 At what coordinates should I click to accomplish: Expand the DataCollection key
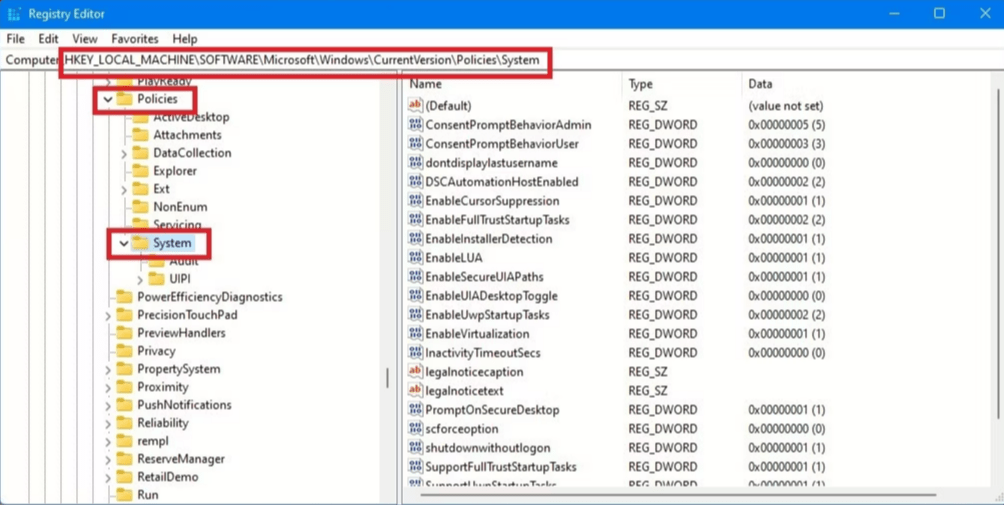tap(124, 154)
